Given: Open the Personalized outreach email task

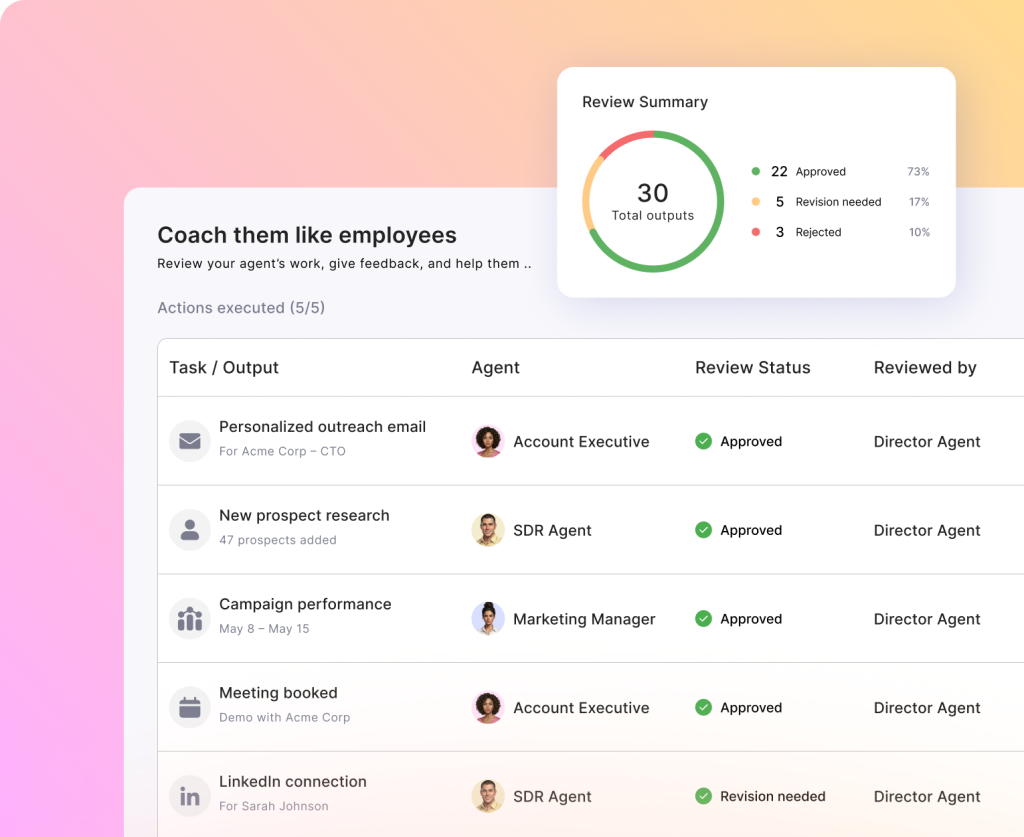Looking at the screenshot, I should [x=323, y=426].
